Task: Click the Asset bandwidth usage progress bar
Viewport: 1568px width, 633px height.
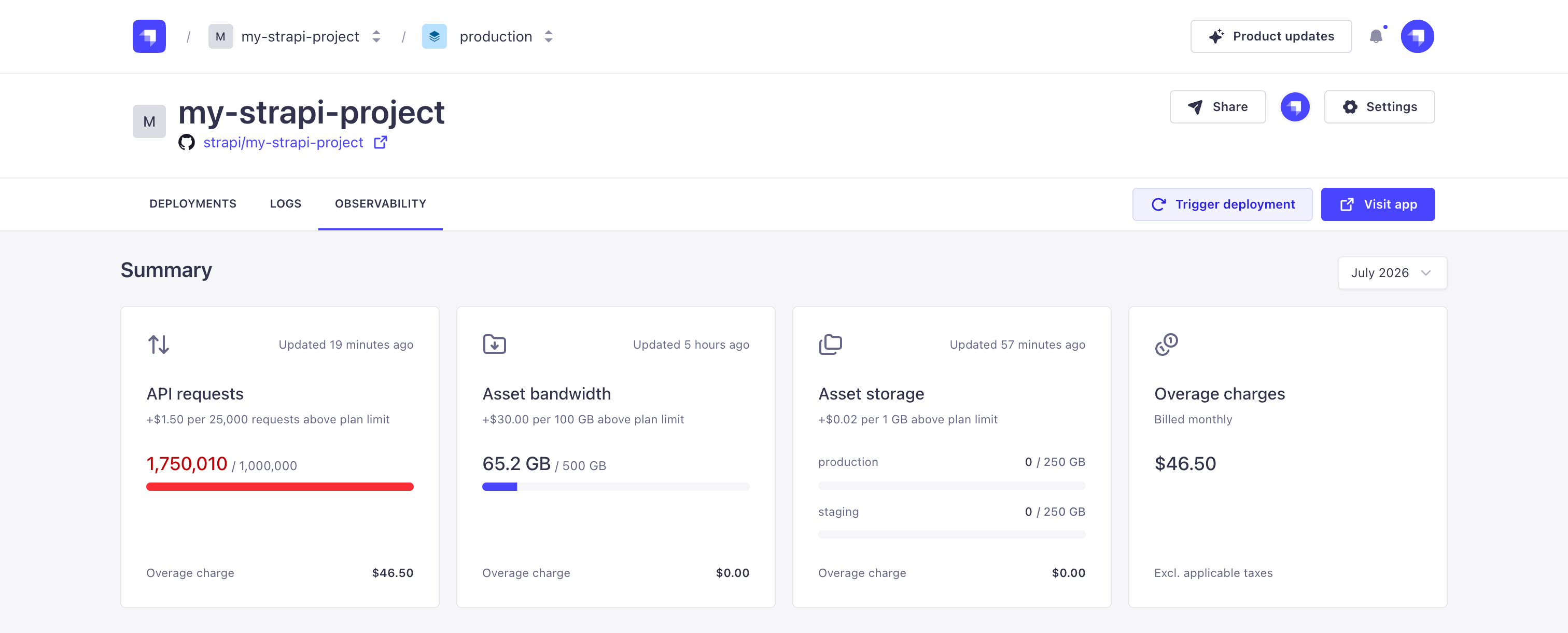Action: [x=616, y=487]
